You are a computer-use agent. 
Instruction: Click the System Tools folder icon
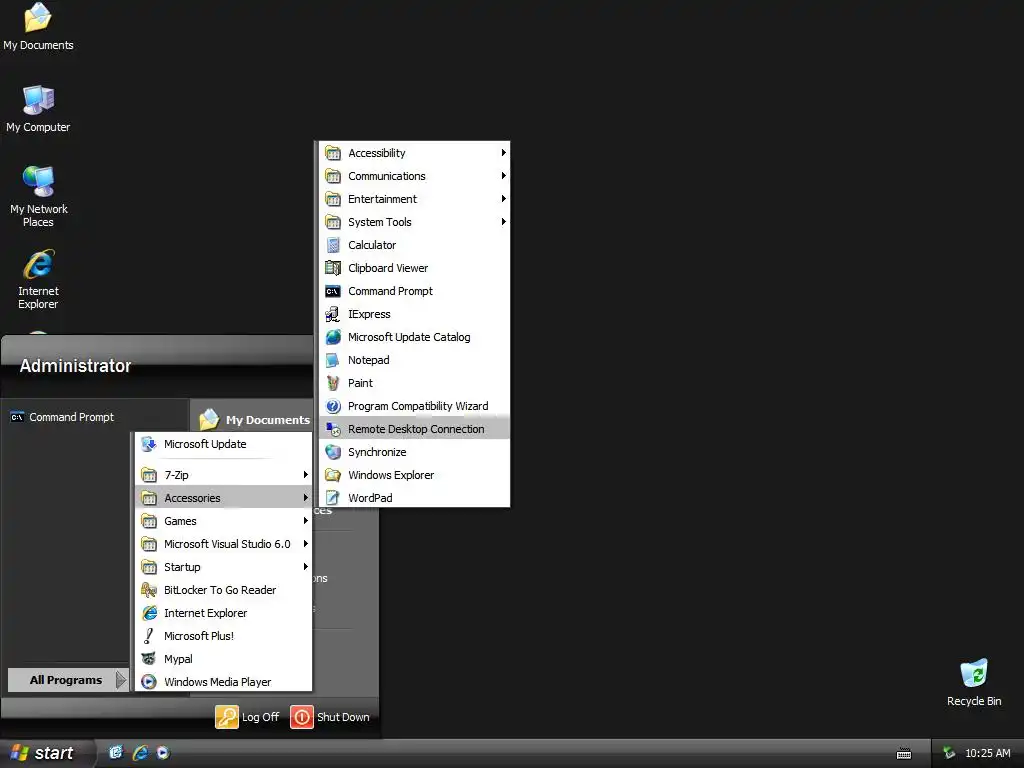(333, 222)
